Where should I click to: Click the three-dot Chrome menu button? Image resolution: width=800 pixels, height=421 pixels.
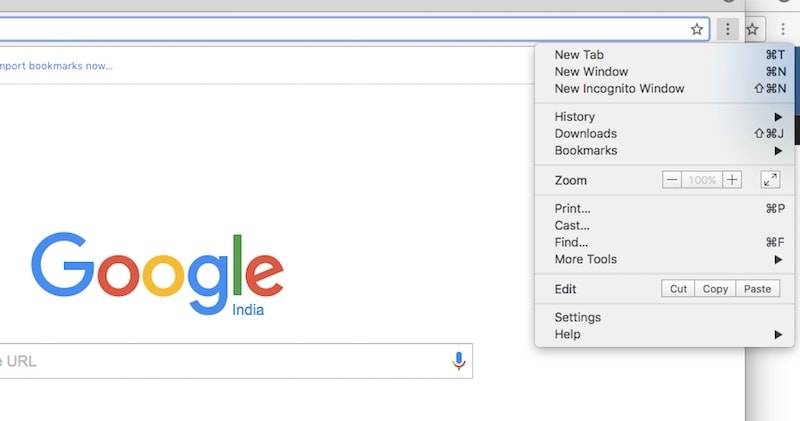(728, 30)
